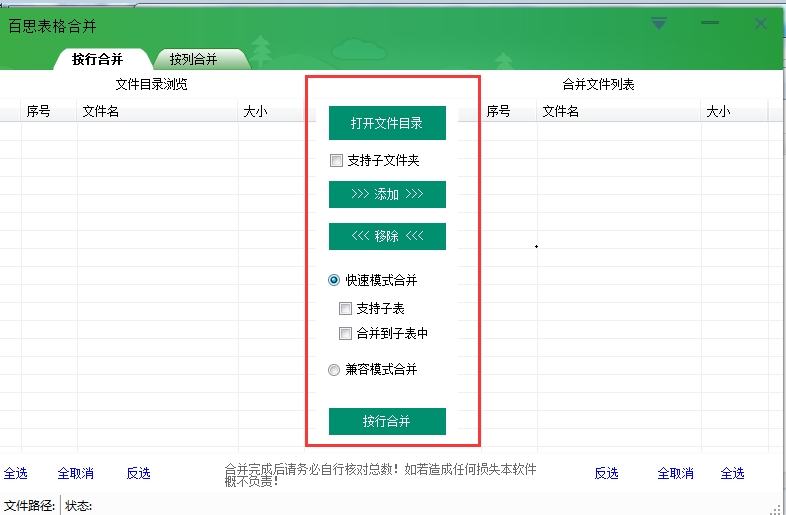786x515 pixels.
Task: Check the 合并到子表中 option
Action: point(345,333)
